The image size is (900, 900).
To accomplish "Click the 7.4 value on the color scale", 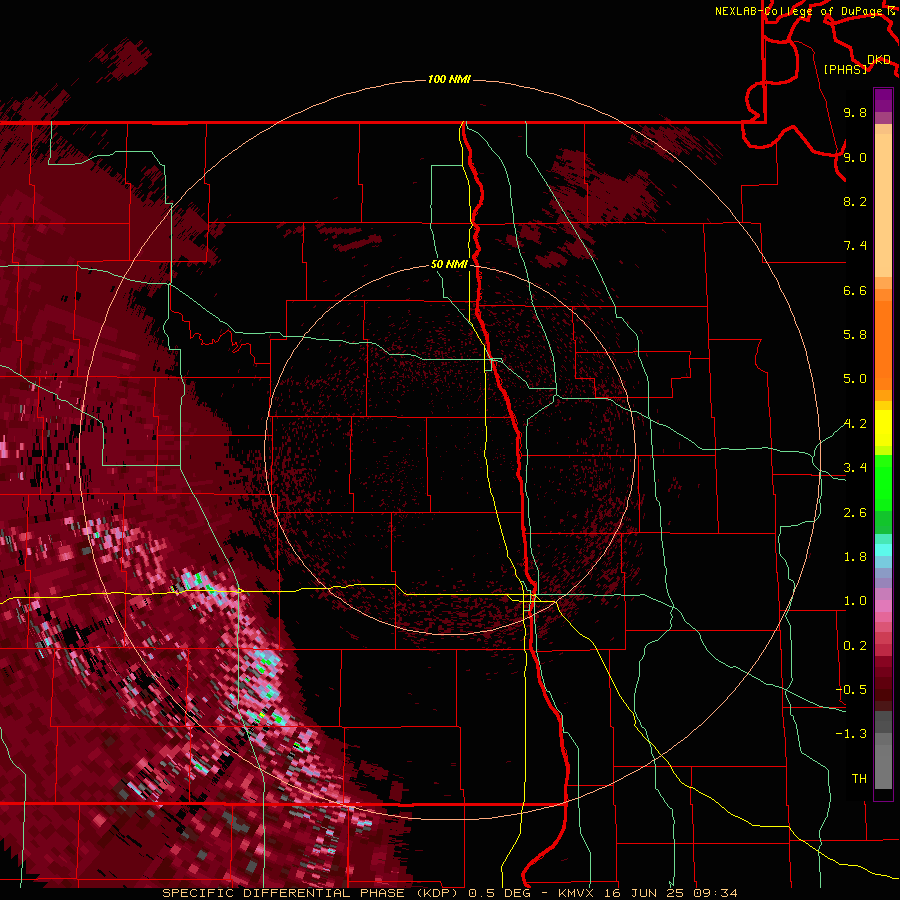I will click(x=855, y=246).
